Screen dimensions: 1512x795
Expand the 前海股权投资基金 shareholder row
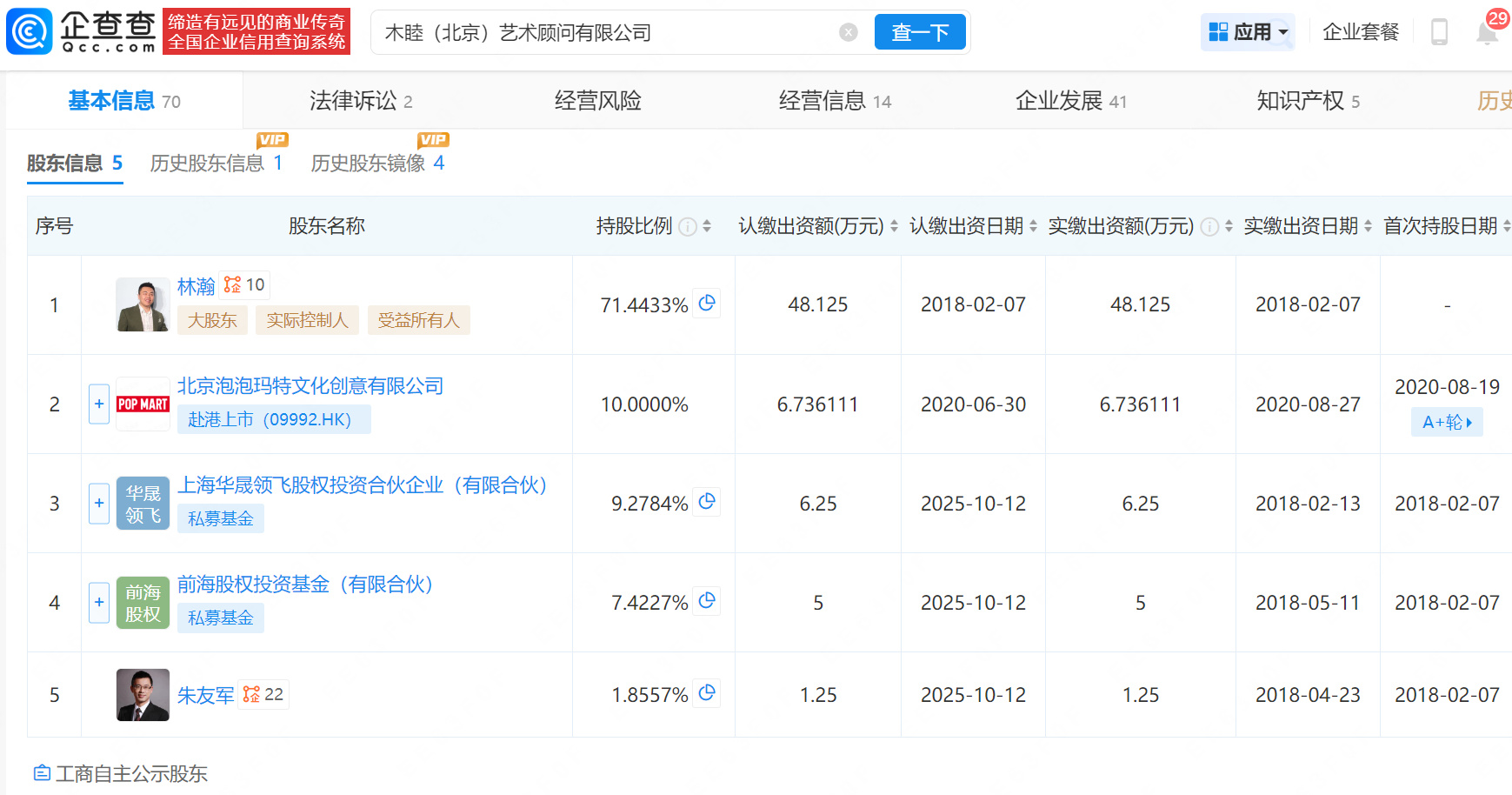pos(99,602)
